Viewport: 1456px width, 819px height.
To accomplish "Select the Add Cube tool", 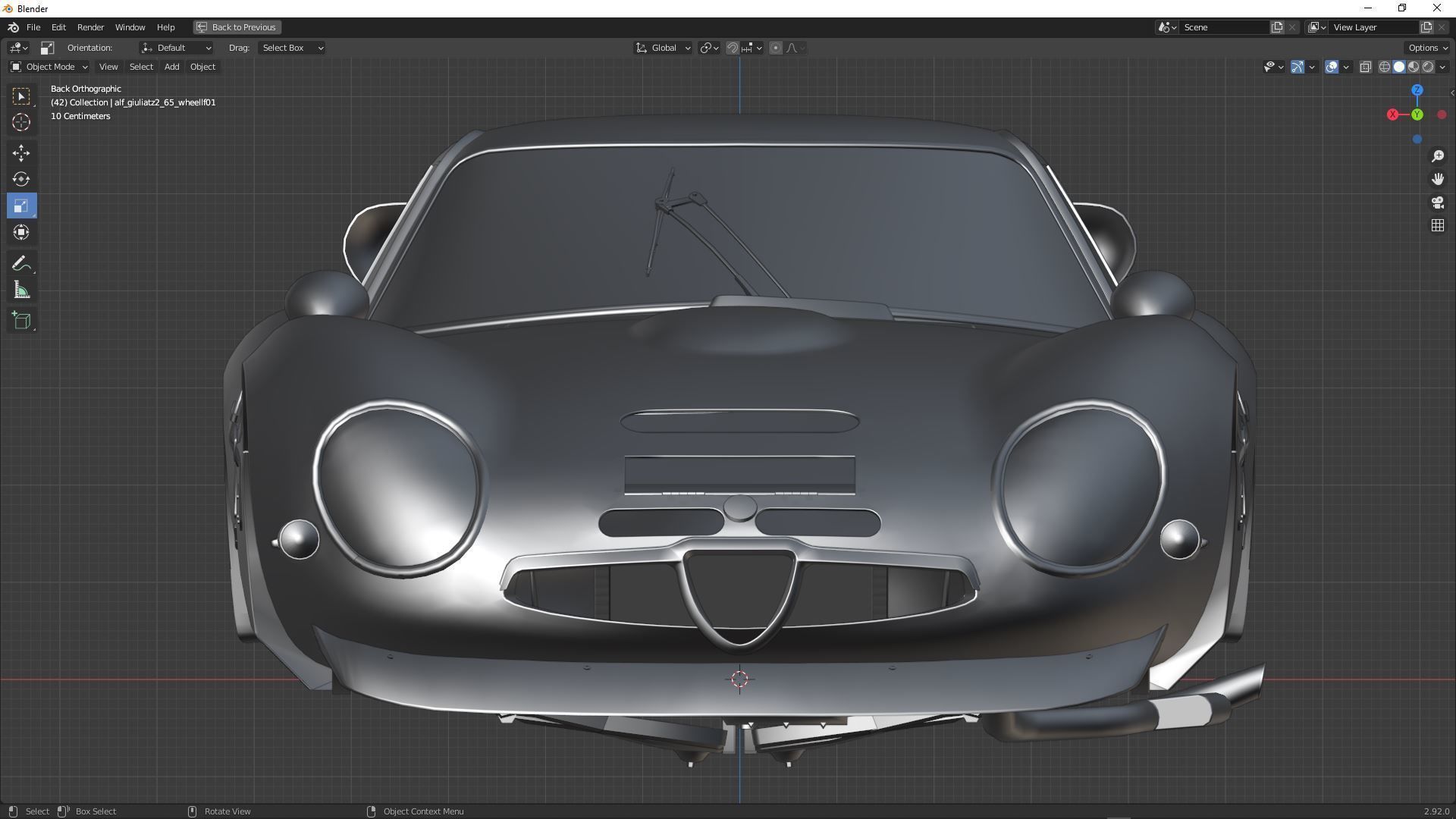I will (21, 320).
